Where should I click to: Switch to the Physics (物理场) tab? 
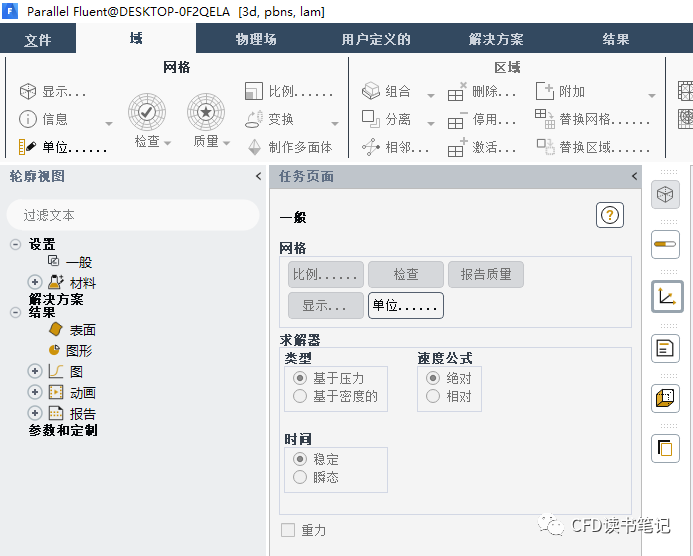pyautogui.click(x=256, y=39)
